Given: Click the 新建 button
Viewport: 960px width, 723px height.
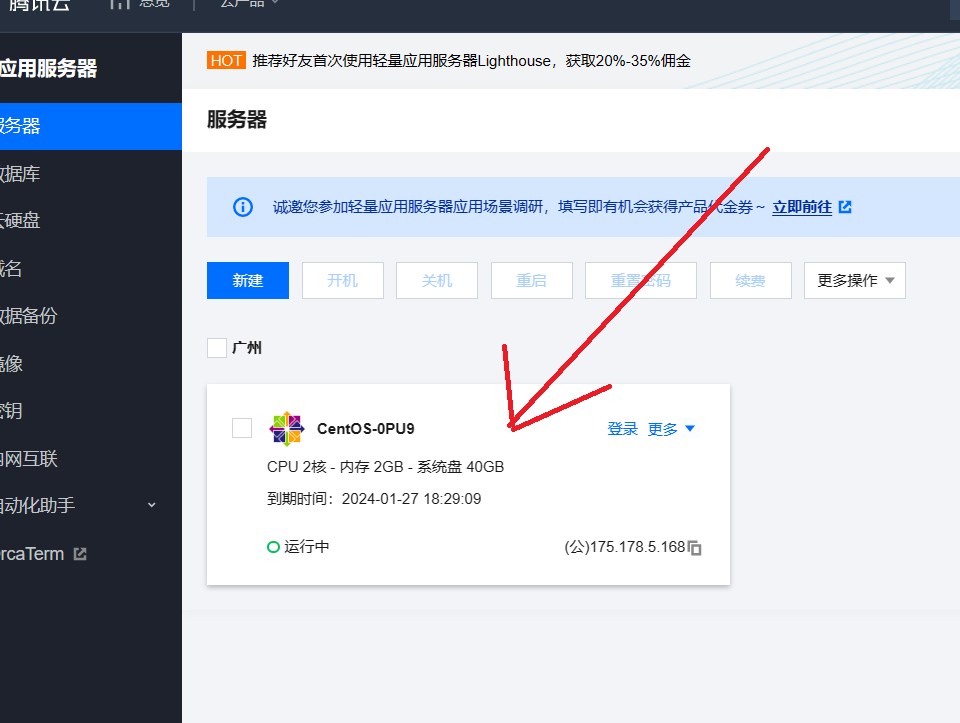Looking at the screenshot, I should tap(248, 280).
